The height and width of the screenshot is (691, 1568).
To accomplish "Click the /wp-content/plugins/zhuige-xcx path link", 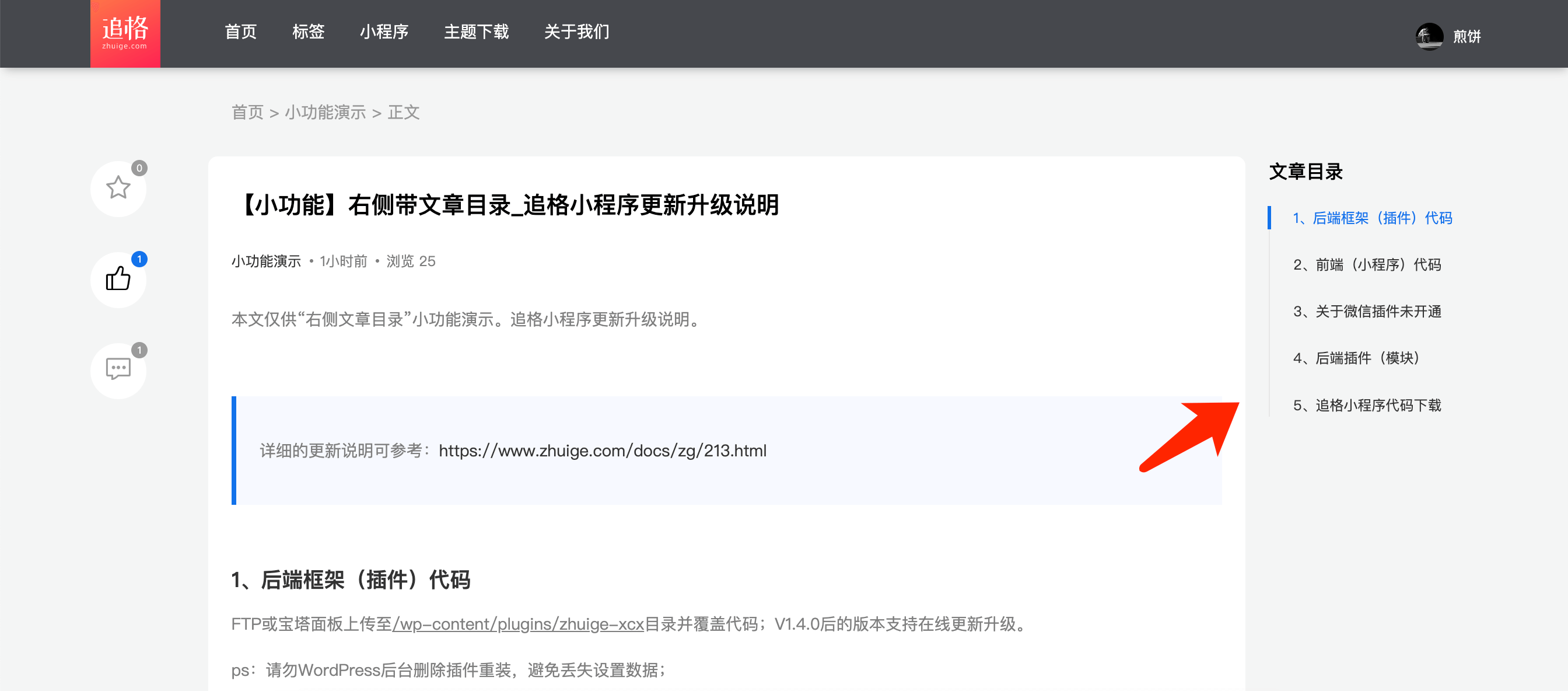I will tap(518, 624).
